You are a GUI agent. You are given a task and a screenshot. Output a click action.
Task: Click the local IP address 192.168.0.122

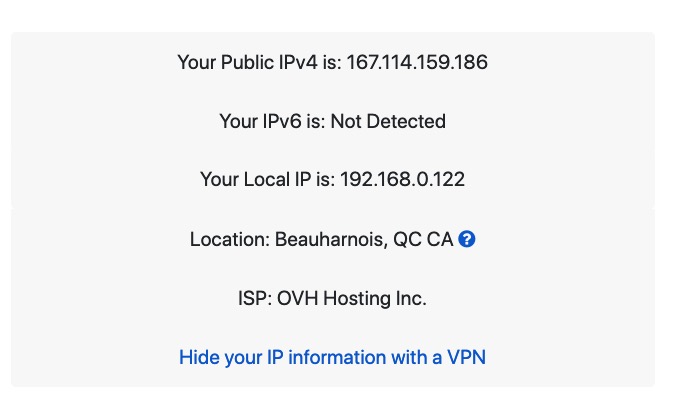402,180
